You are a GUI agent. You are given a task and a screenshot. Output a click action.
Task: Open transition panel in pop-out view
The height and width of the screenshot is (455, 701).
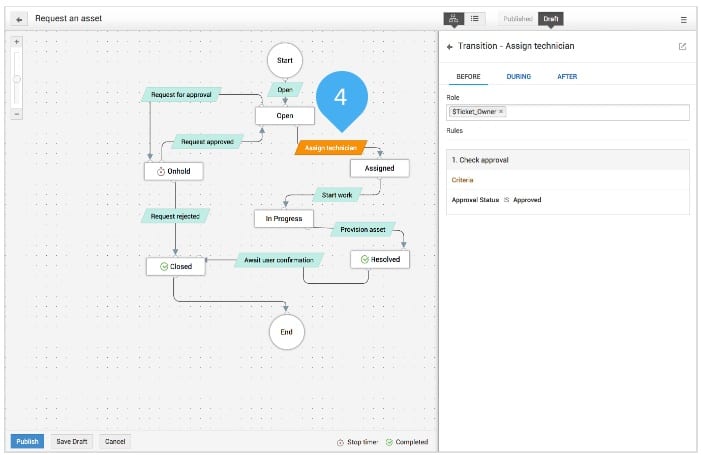(682, 46)
